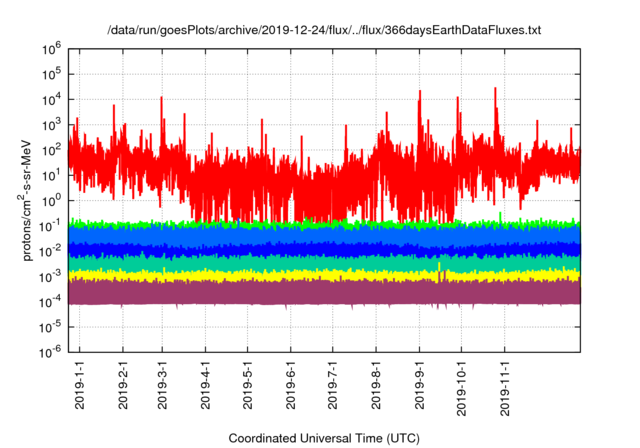
Task: Click the 10^-5 y-axis tick label
Action: click(x=50, y=327)
